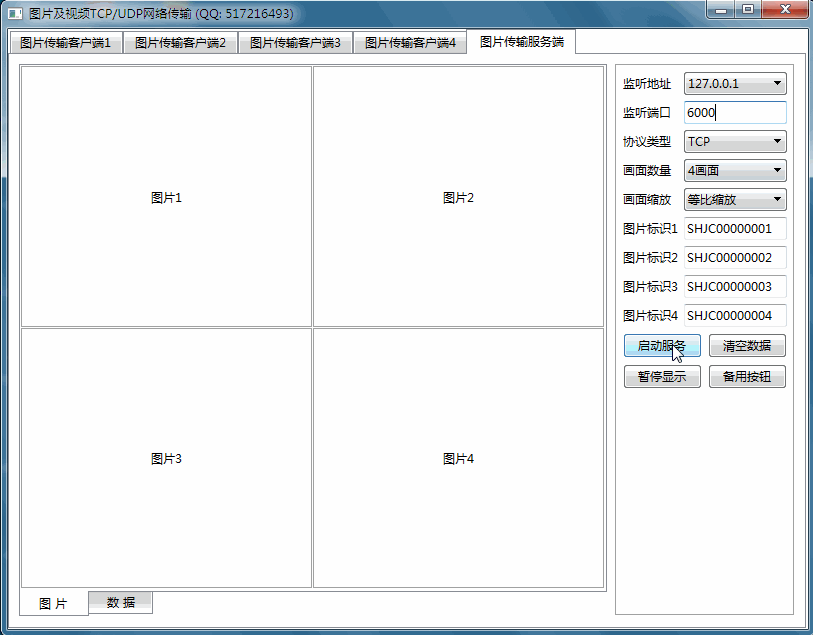Select the 图片2 display panel
813x635 pixels.
pos(458,197)
